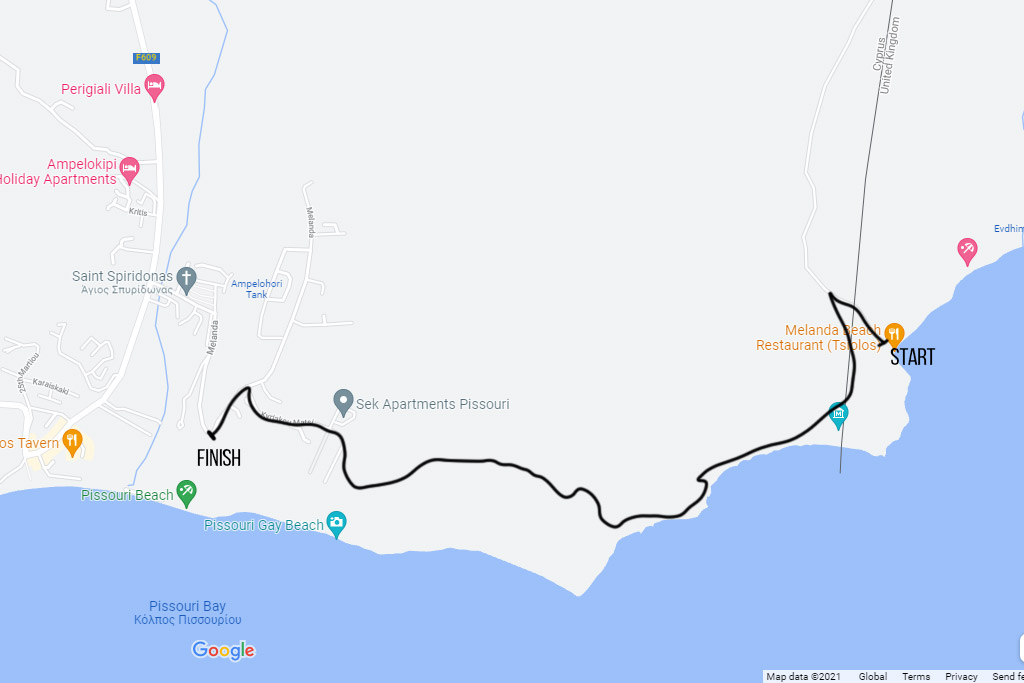Click the Pissouri Bay label

(187, 606)
